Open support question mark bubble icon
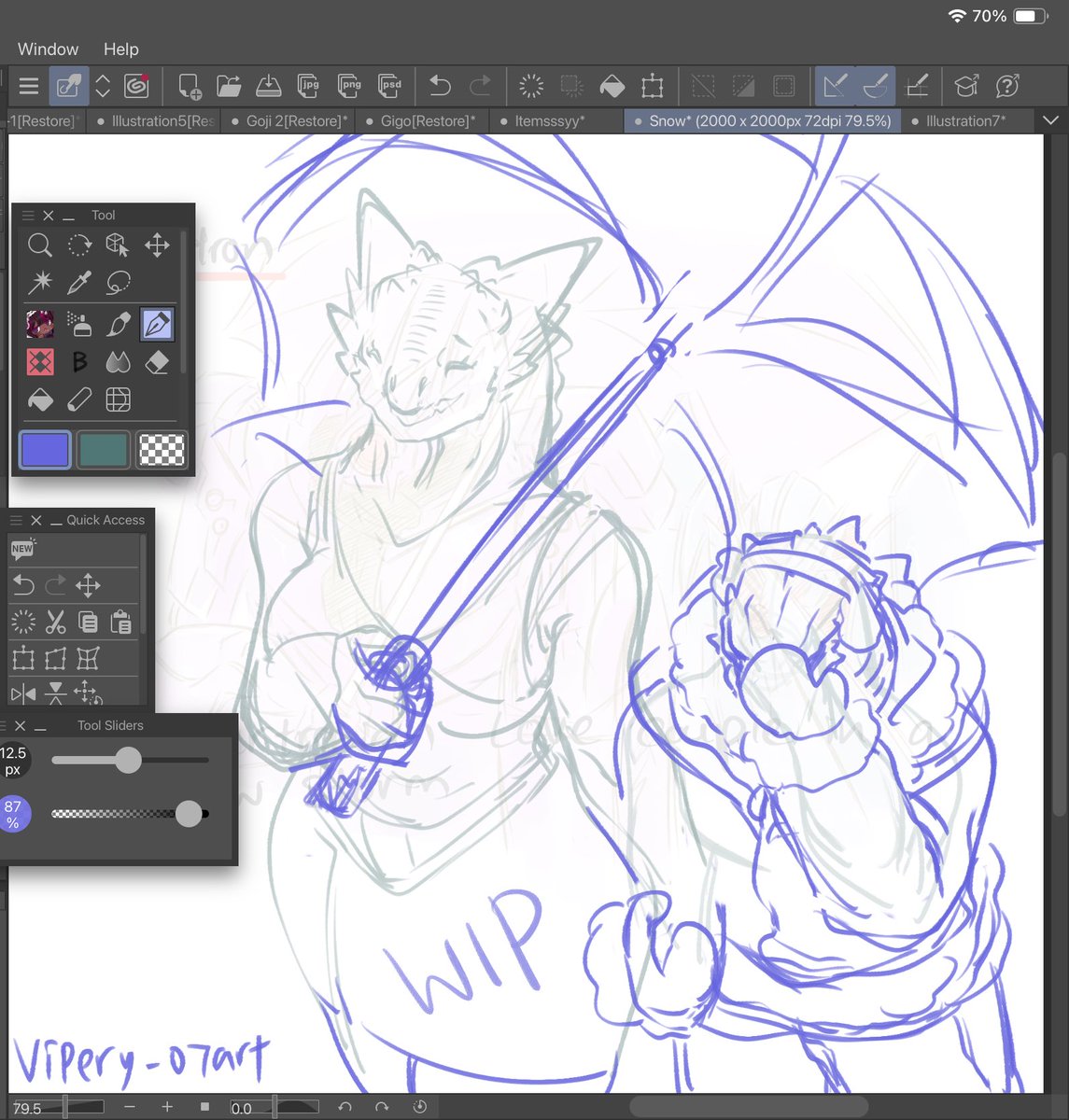This screenshot has height=1120, width=1069. pyautogui.click(x=1006, y=87)
